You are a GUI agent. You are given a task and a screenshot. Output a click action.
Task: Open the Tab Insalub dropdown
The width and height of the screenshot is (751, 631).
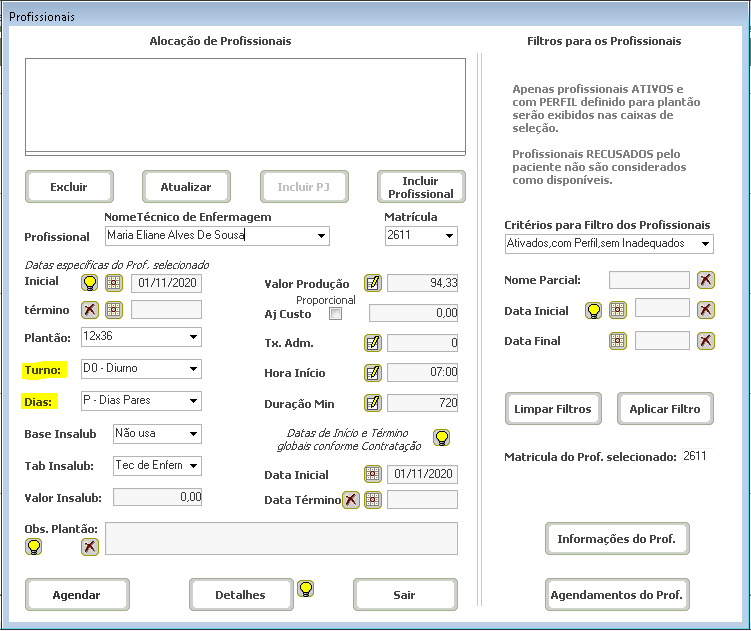193,466
